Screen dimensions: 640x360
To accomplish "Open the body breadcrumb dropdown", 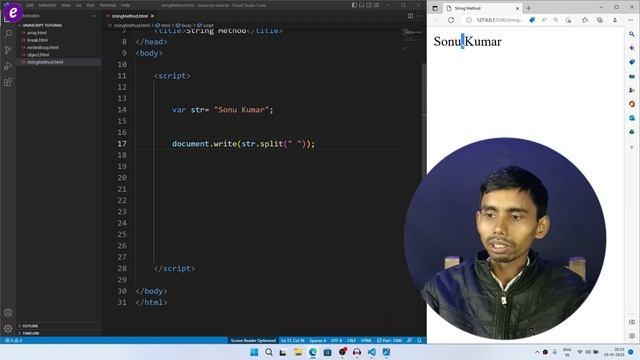I will (184, 25).
